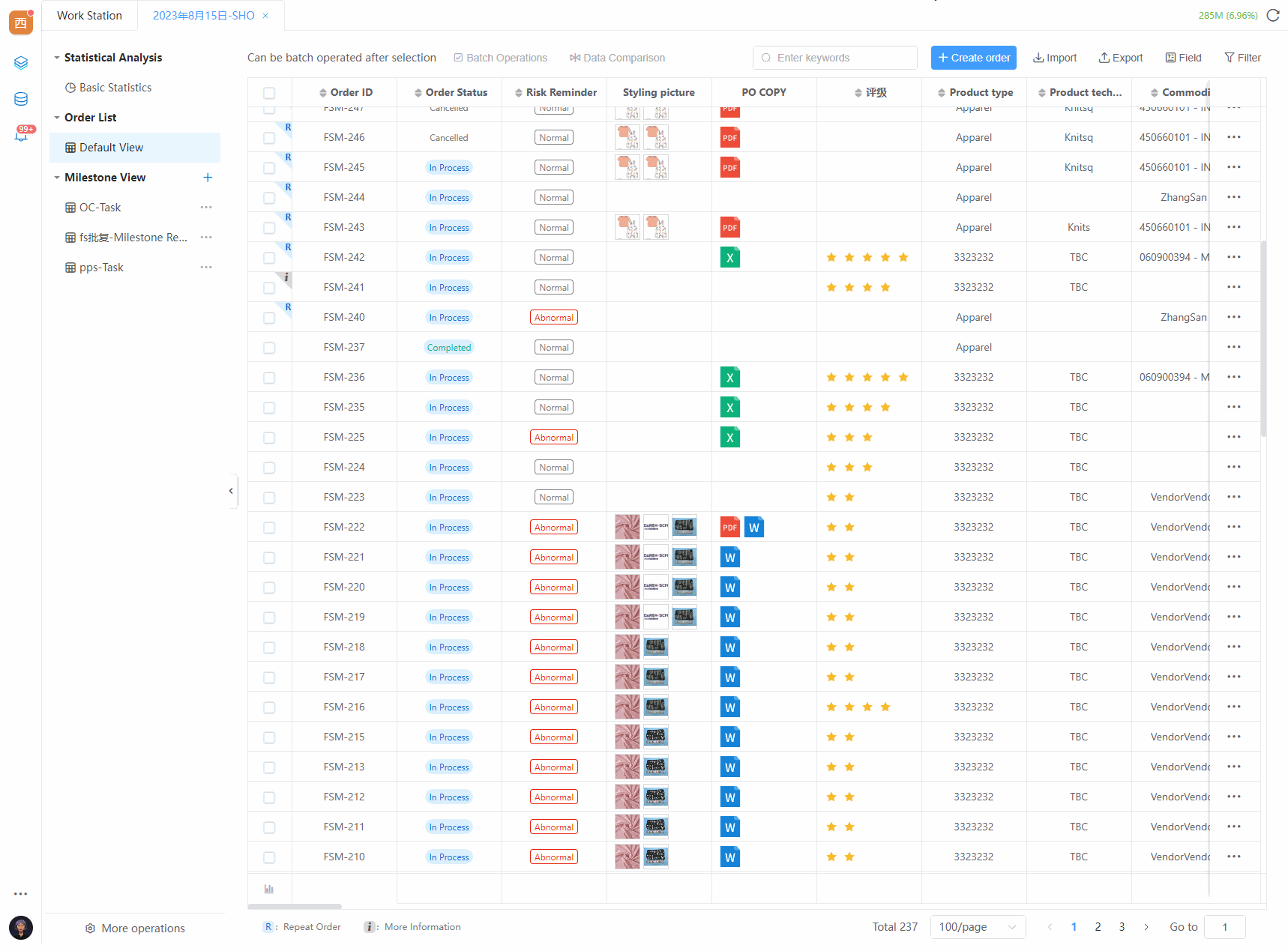The width and height of the screenshot is (1288, 951).
Task: Collapse the left navigation panel
Action: [x=231, y=491]
